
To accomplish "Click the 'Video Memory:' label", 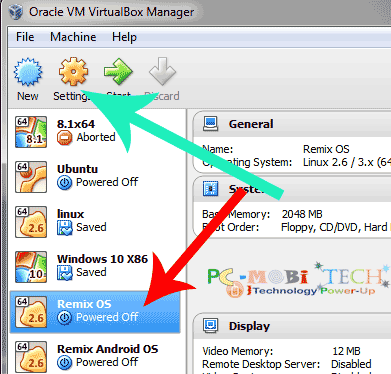I will [x=237, y=351].
